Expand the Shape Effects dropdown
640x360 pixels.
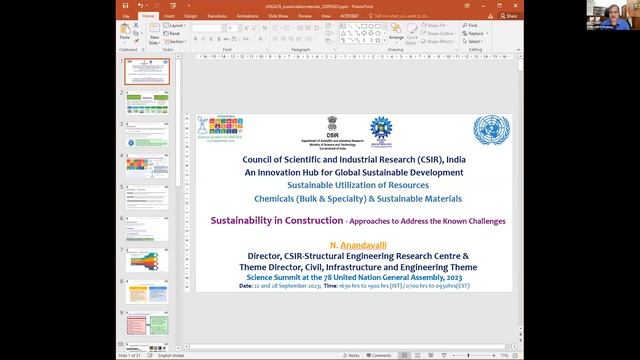[x=438, y=42]
